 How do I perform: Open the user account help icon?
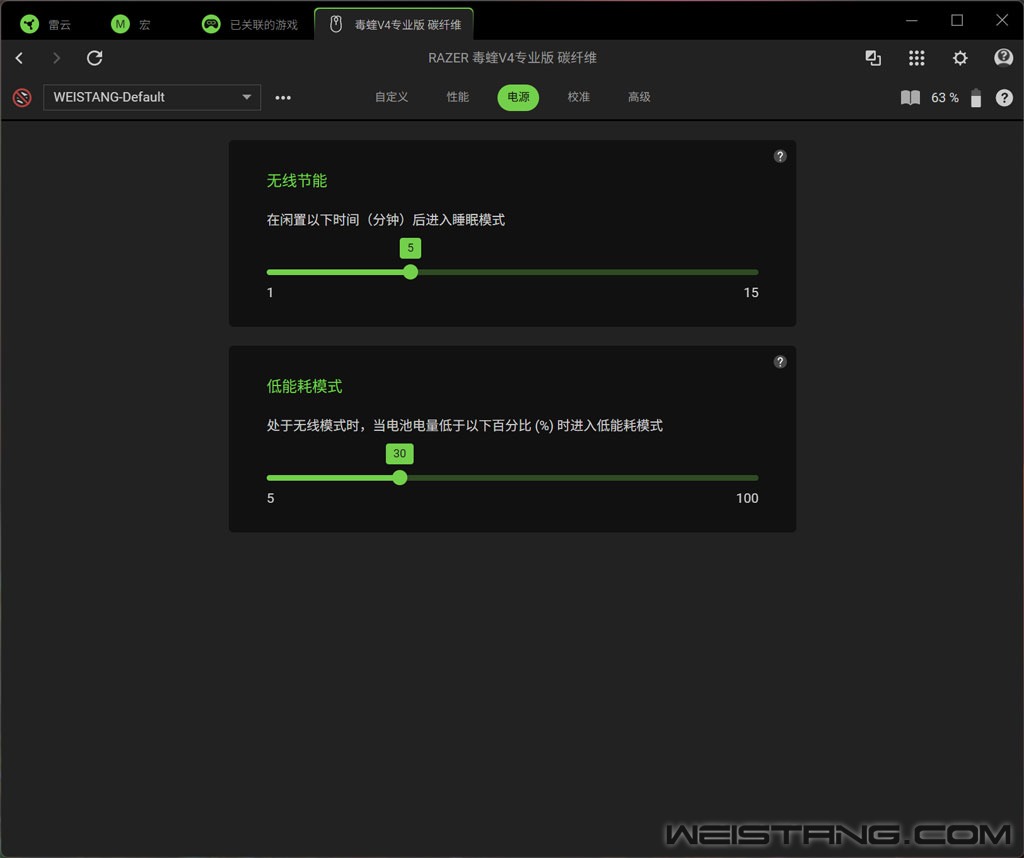[x=1003, y=58]
